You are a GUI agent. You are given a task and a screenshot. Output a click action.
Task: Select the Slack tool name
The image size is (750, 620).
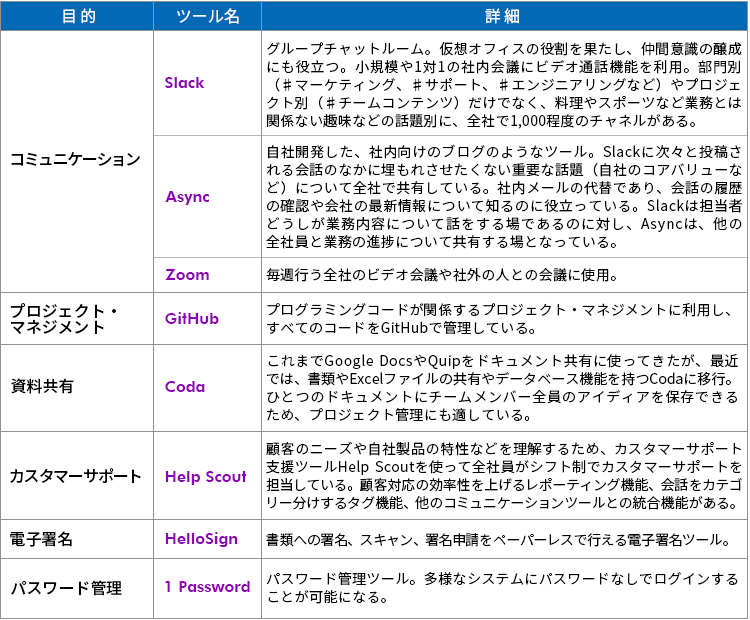pos(184,83)
